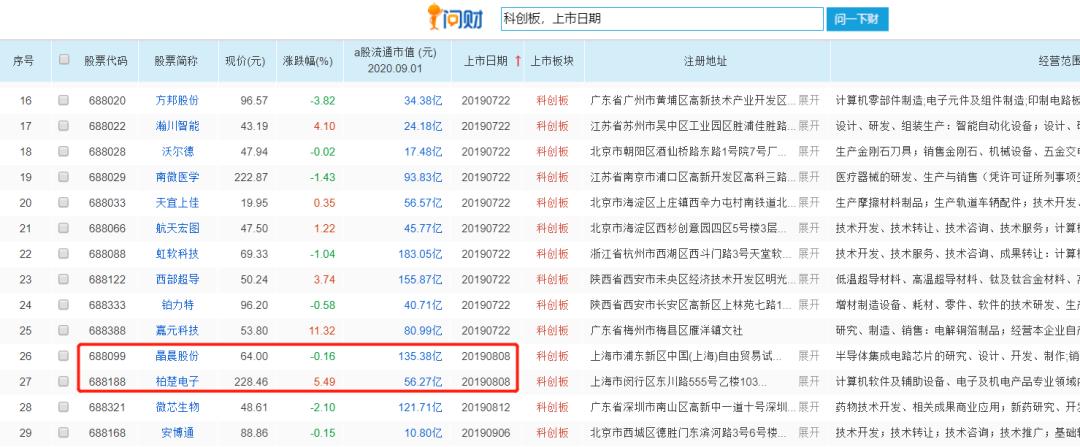Click the 上市板块 column header

pos(552,61)
